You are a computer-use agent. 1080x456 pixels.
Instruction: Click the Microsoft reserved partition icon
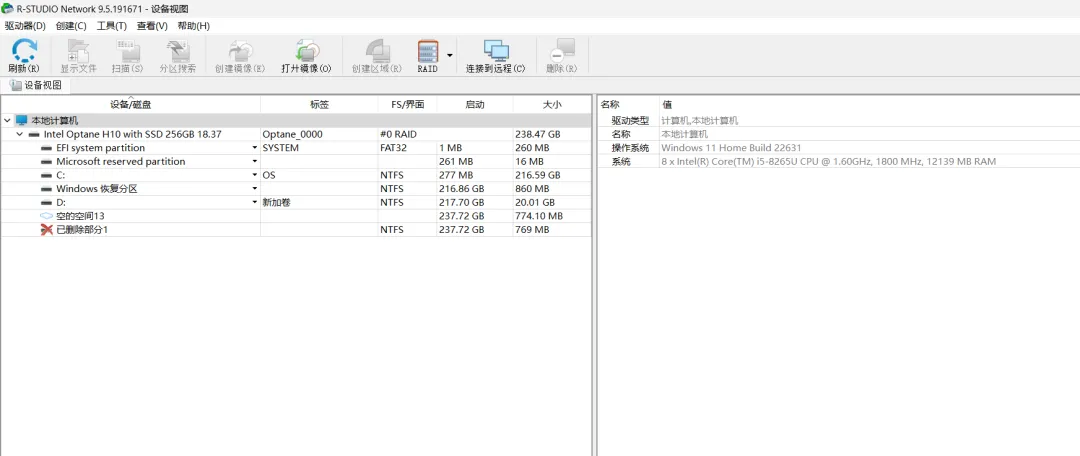[x=47, y=162]
